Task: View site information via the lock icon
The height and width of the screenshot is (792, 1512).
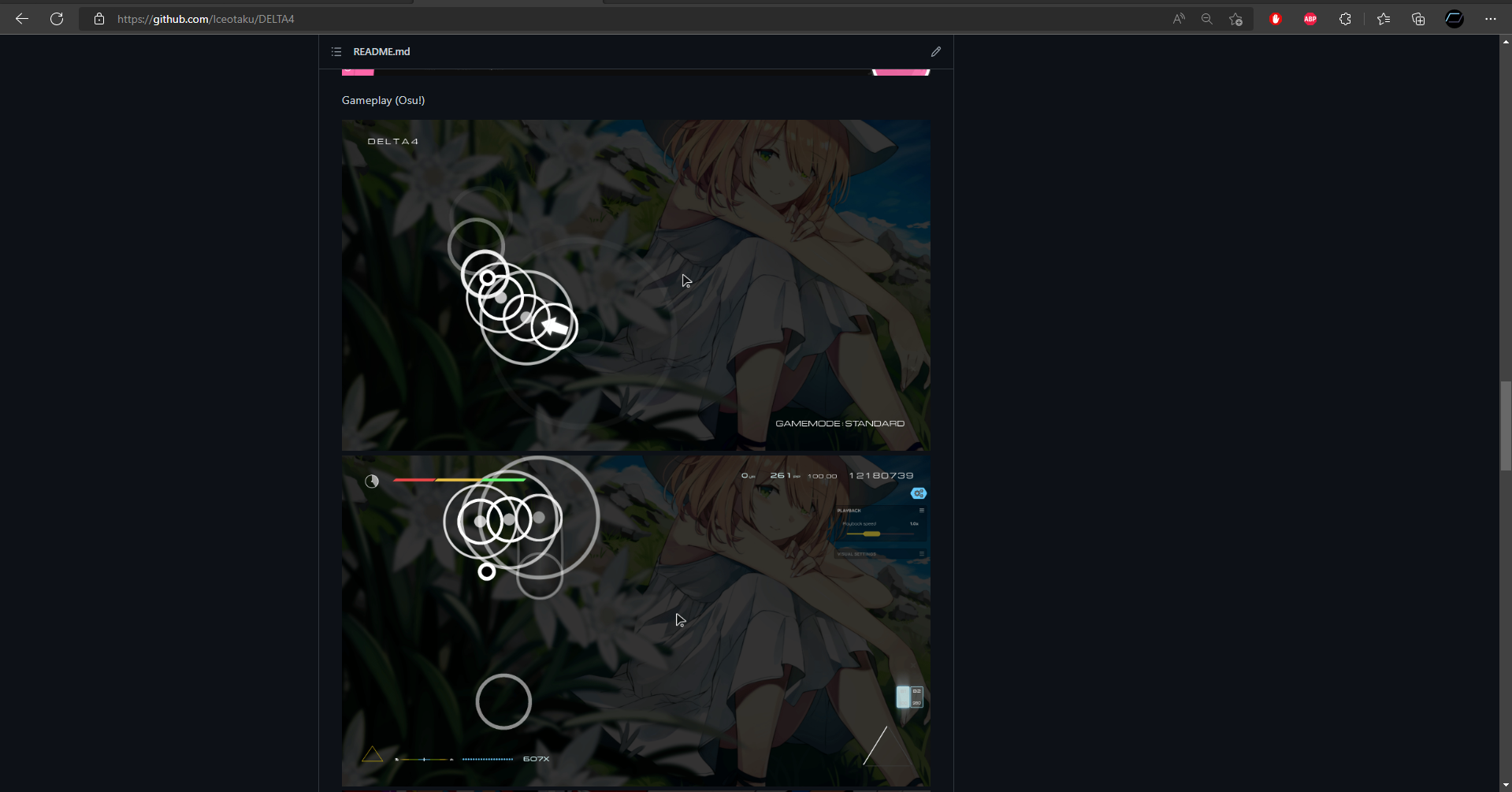Action: click(x=98, y=19)
